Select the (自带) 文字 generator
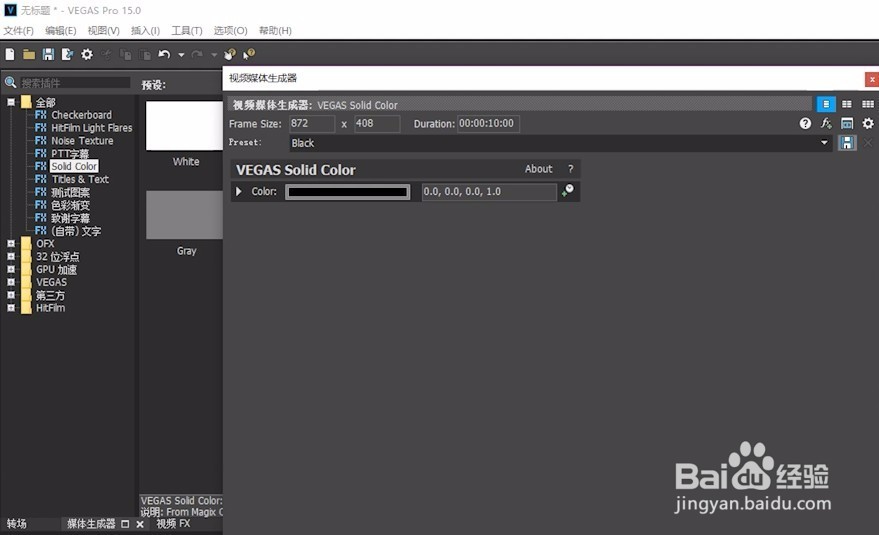 [x=76, y=231]
